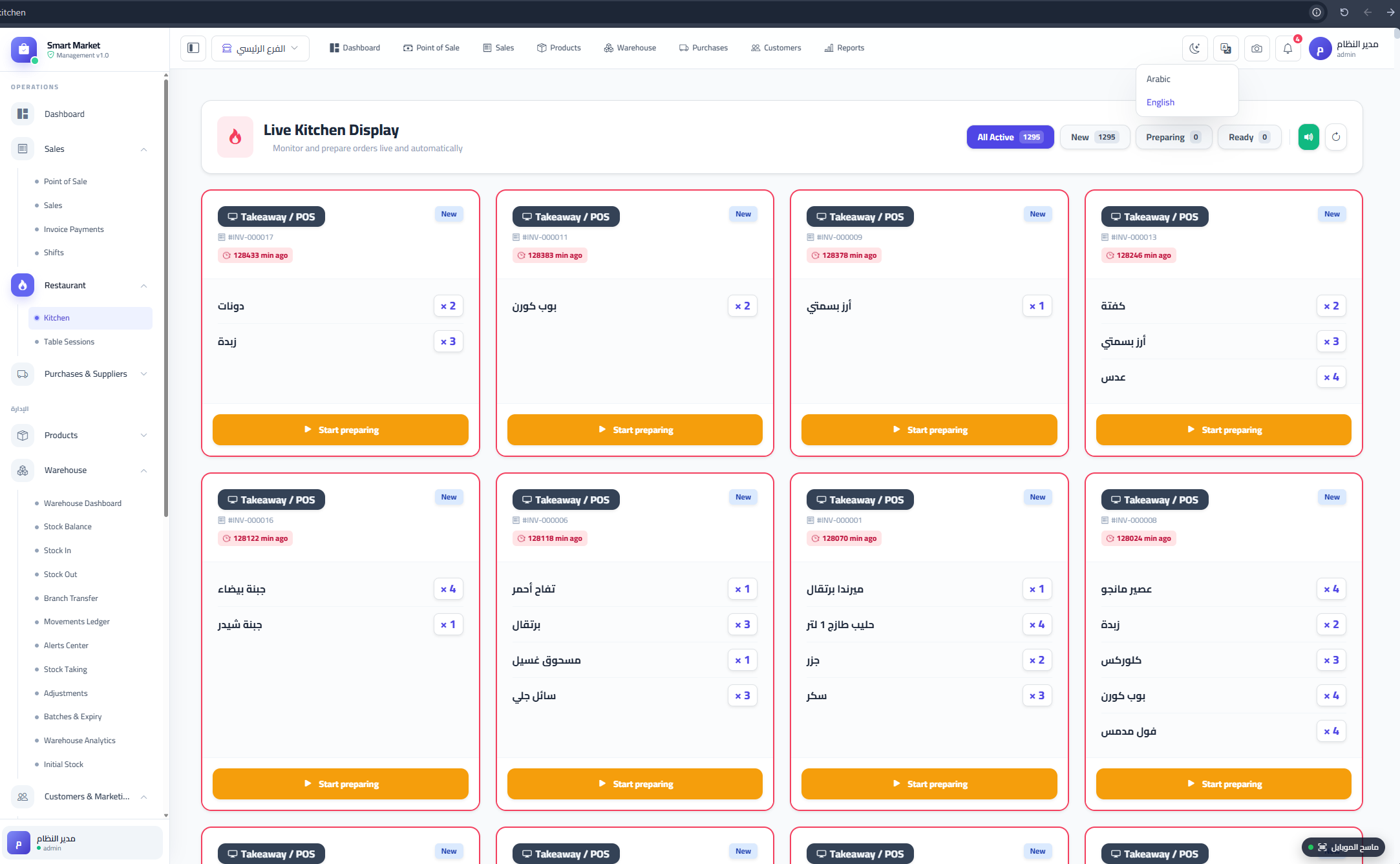Click the sidebar Dashboard grid icon
The height and width of the screenshot is (864, 1400).
pyautogui.click(x=23, y=114)
